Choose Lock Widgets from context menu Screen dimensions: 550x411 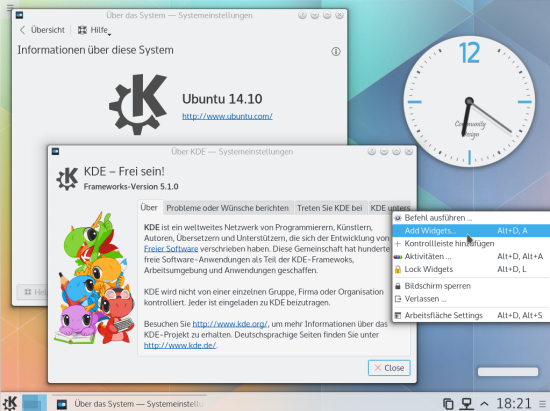tap(471, 269)
